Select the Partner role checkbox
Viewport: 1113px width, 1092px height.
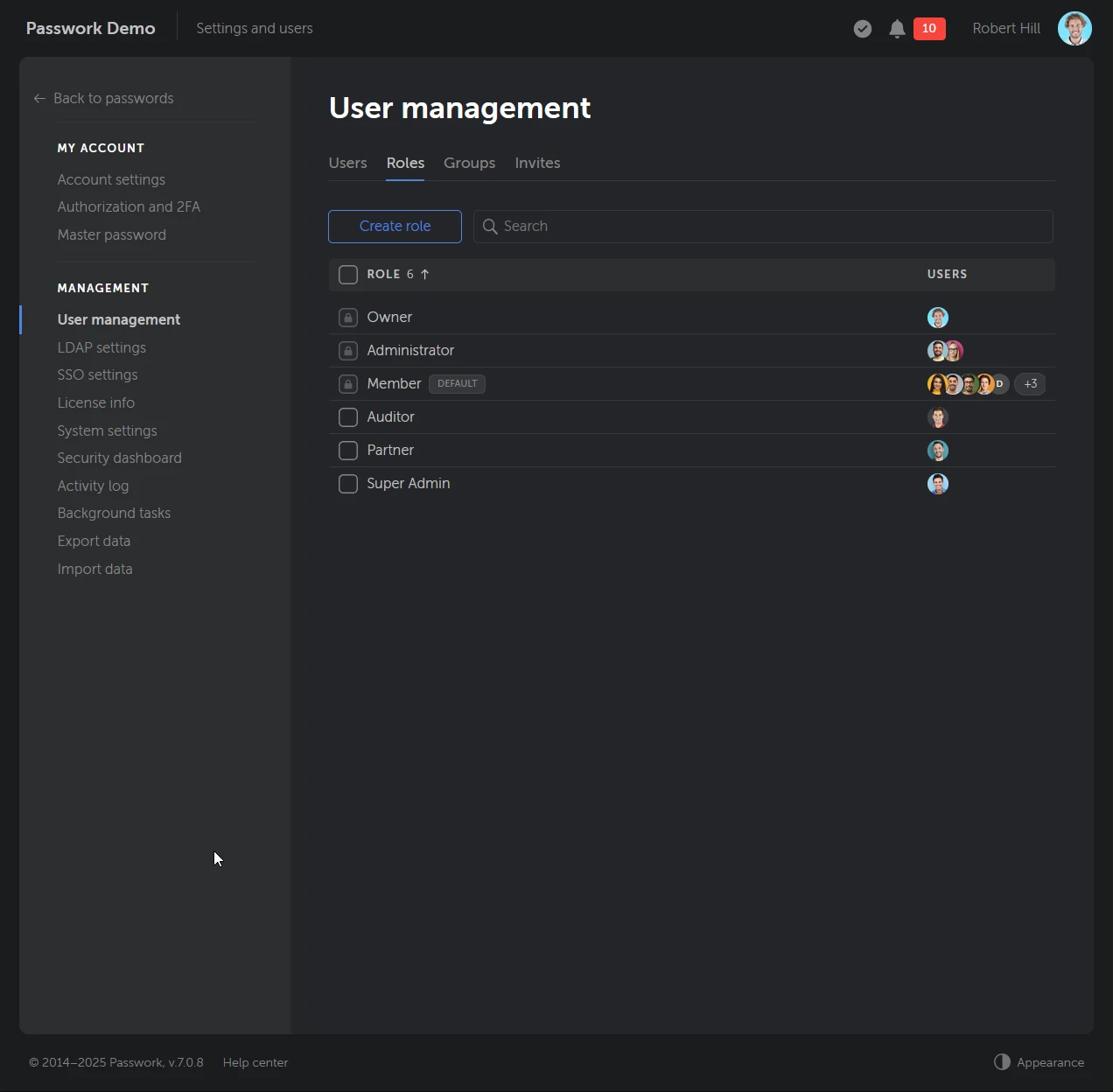pyautogui.click(x=348, y=451)
